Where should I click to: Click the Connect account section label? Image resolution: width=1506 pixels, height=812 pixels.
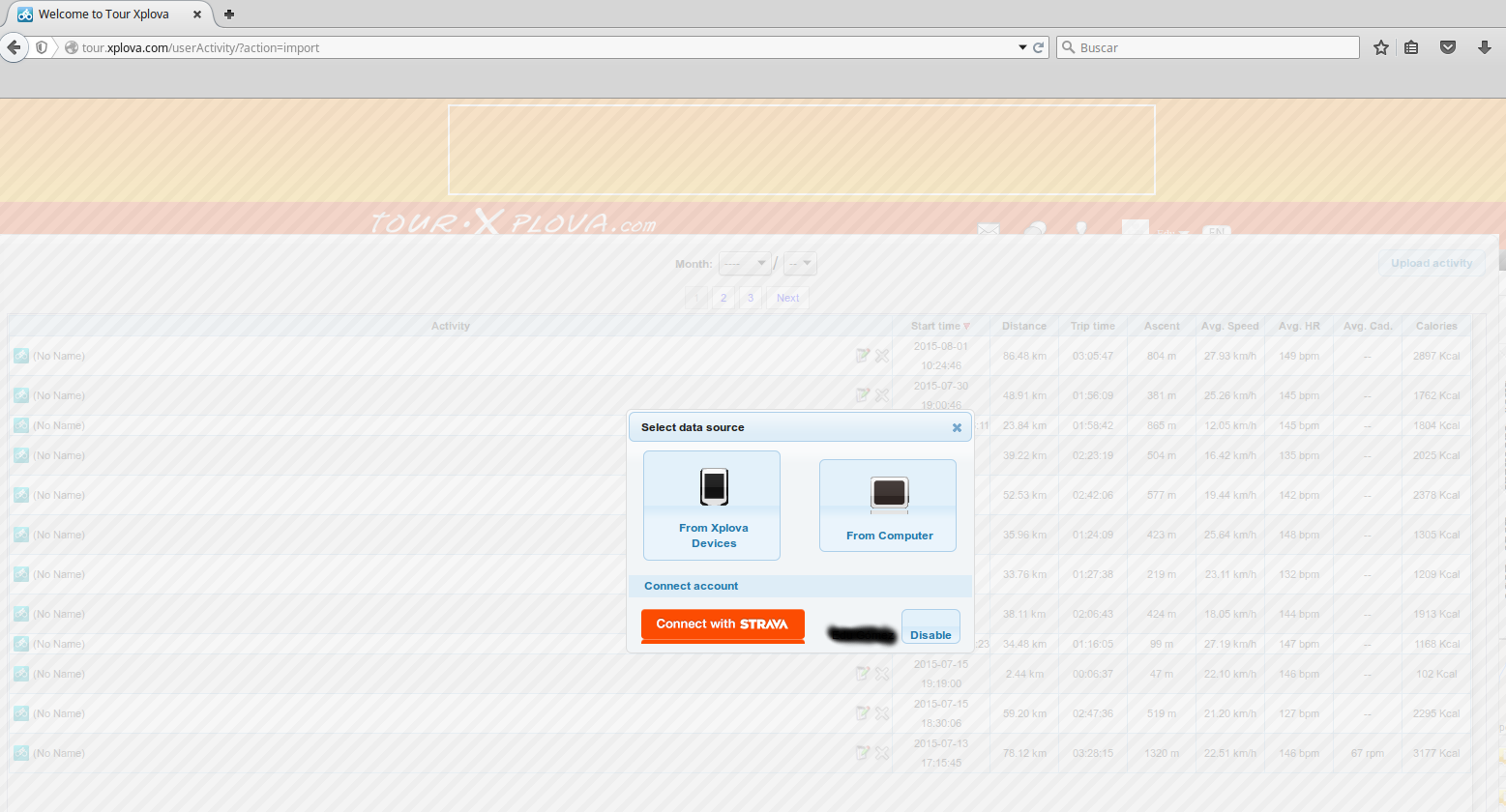691,586
